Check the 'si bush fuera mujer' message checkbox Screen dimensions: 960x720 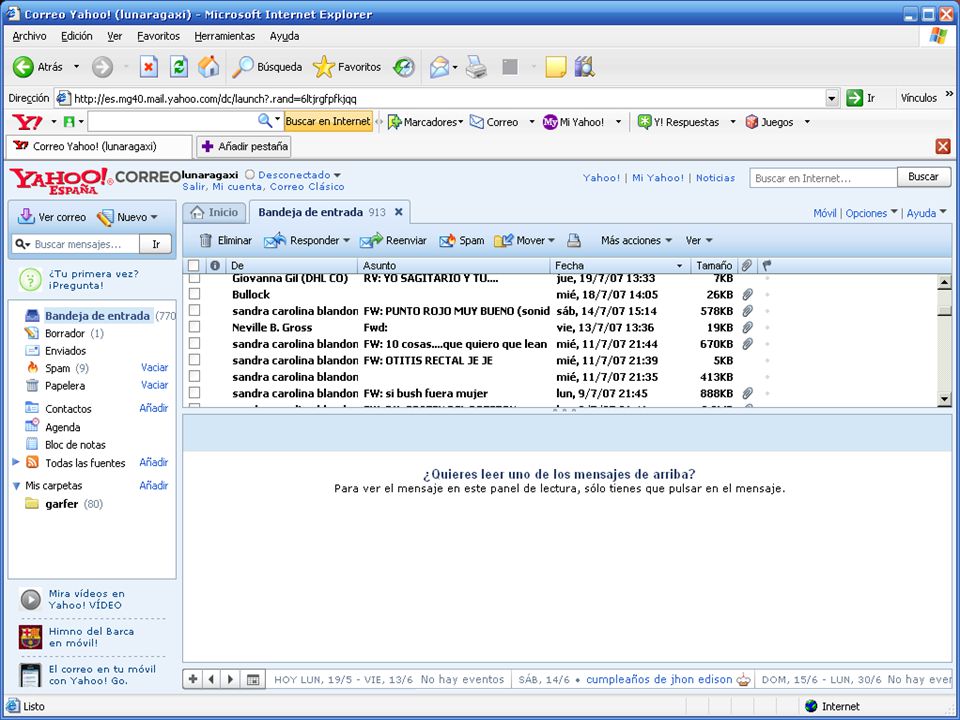click(x=195, y=393)
